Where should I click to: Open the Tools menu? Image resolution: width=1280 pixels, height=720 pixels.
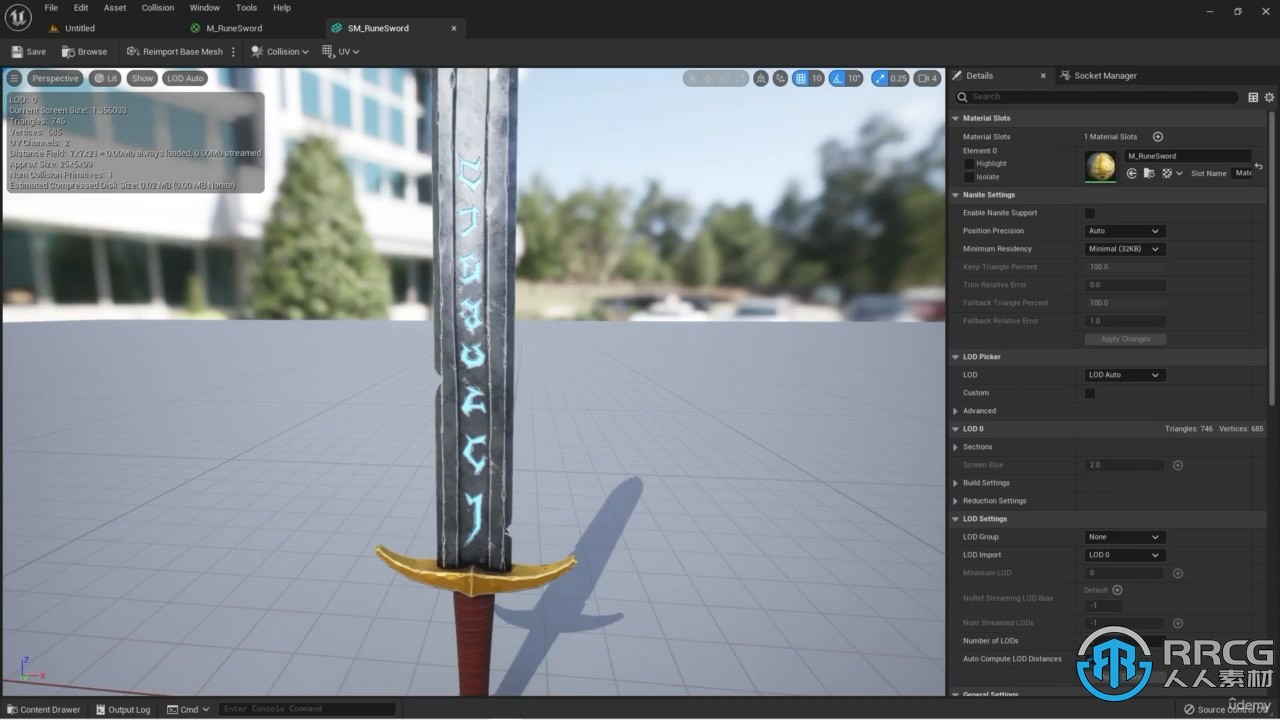click(247, 8)
